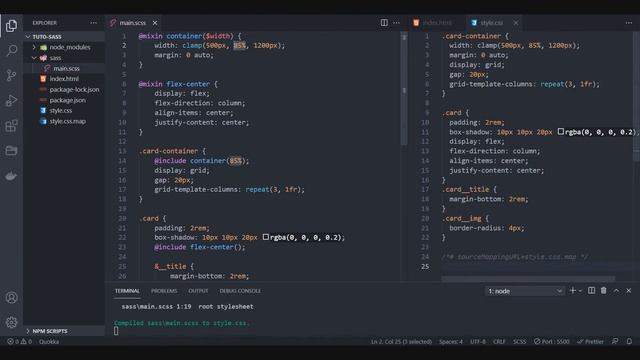Open the Source Control view
Image resolution: width=640 pixels, height=360 pixels.
click(x=11, y=75)
